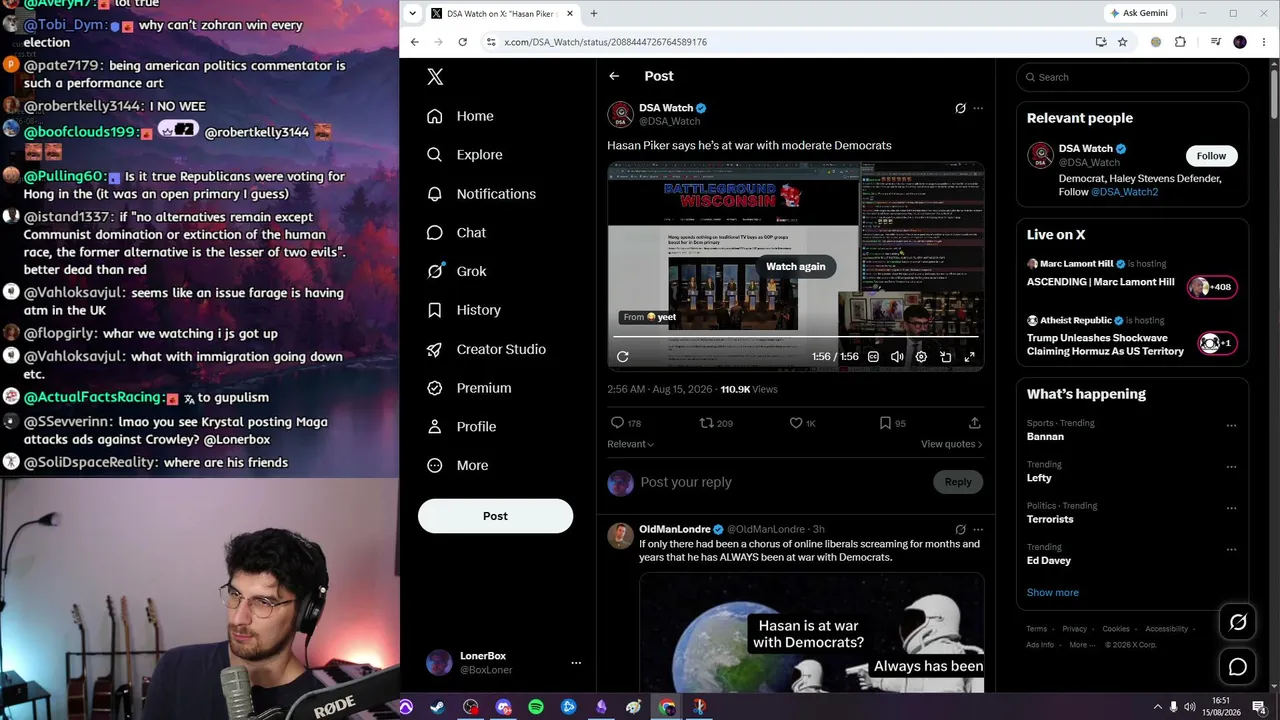This screenshot has width=1280, height=720.
Task: Open the floating Grok button
Action: point(1238,623)
